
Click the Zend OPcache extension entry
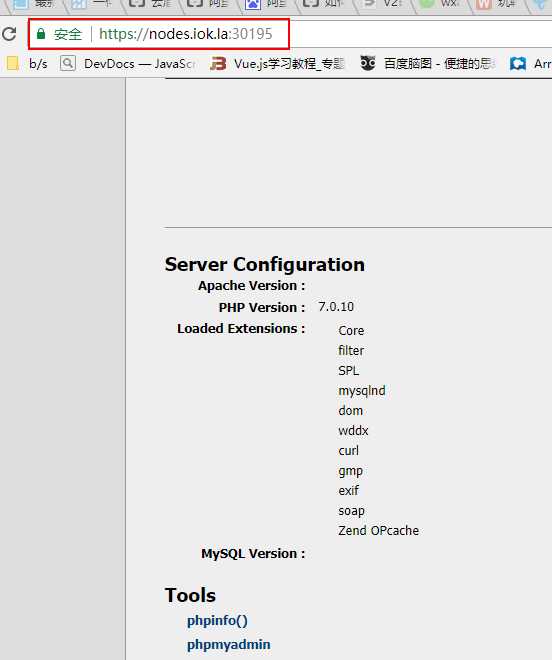point(379,530)
